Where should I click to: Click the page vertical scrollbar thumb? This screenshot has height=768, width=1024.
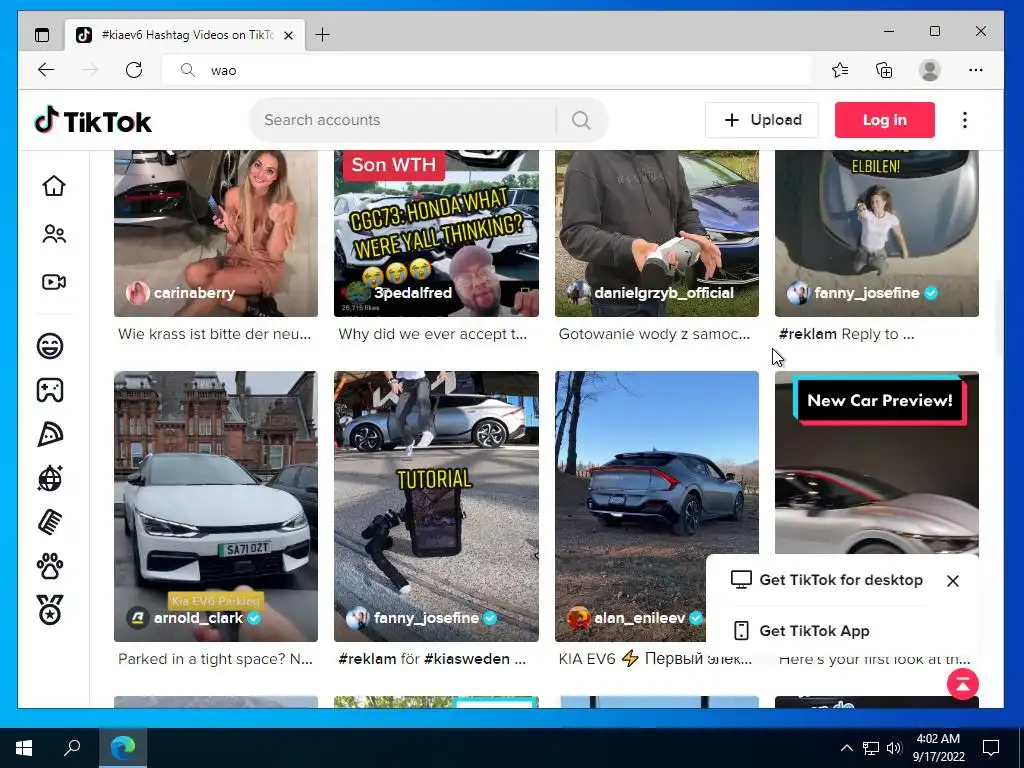(x=999, y=317)
